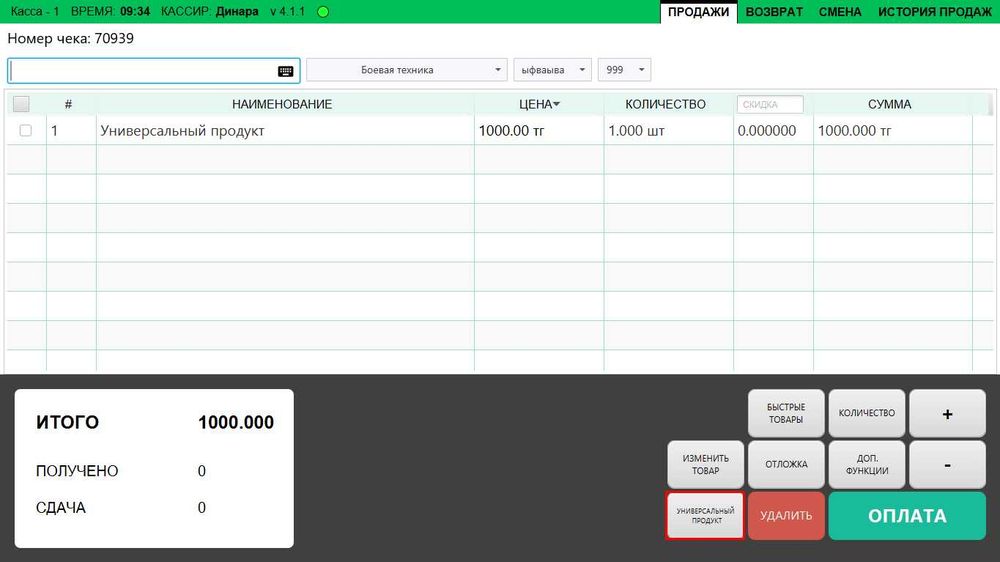Screen dimensions: 1000x562
Task: Open the 999 dropdown selector
Action: (624, 70)
